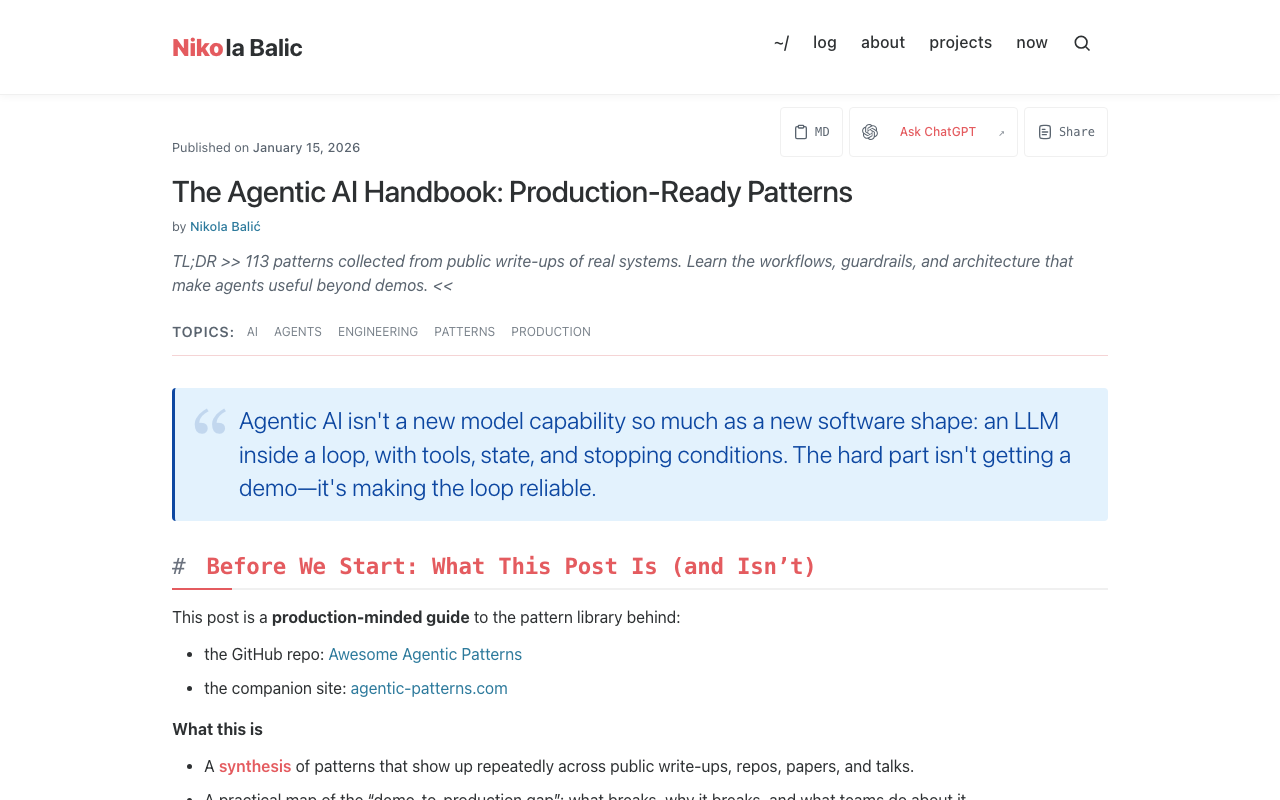Screen dimensions: 1280x800
Task: Open the search icon in the header
Action: click(1080, 42)
